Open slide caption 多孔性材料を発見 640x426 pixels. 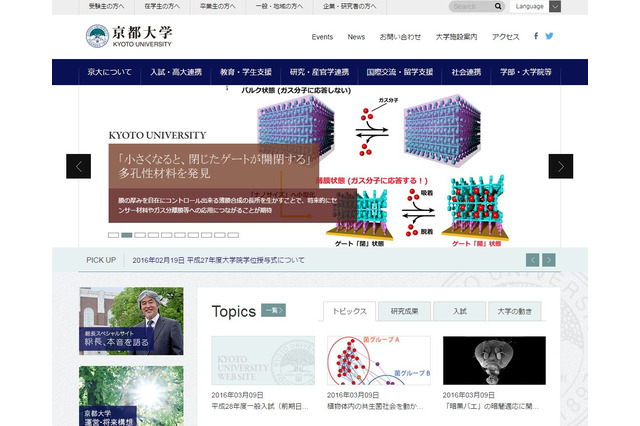(x=164, y=173)
